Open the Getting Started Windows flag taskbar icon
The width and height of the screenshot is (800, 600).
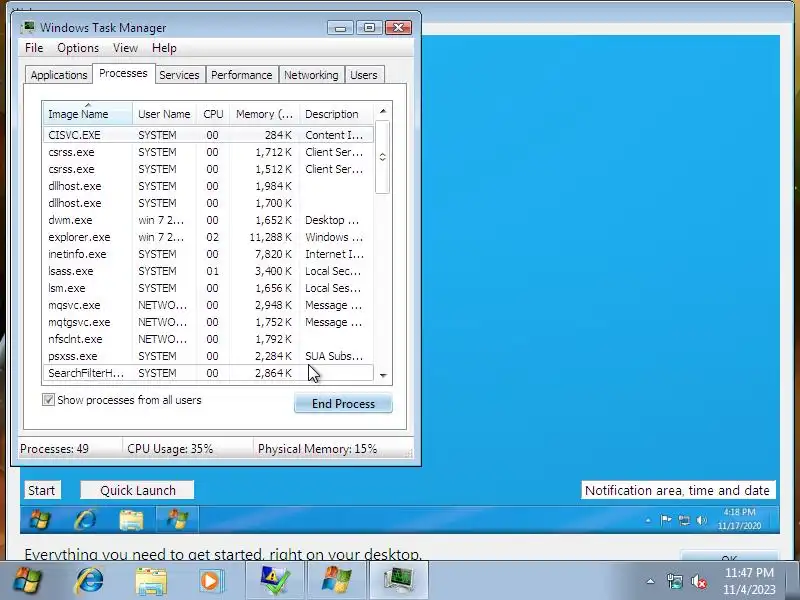point(336,581)
